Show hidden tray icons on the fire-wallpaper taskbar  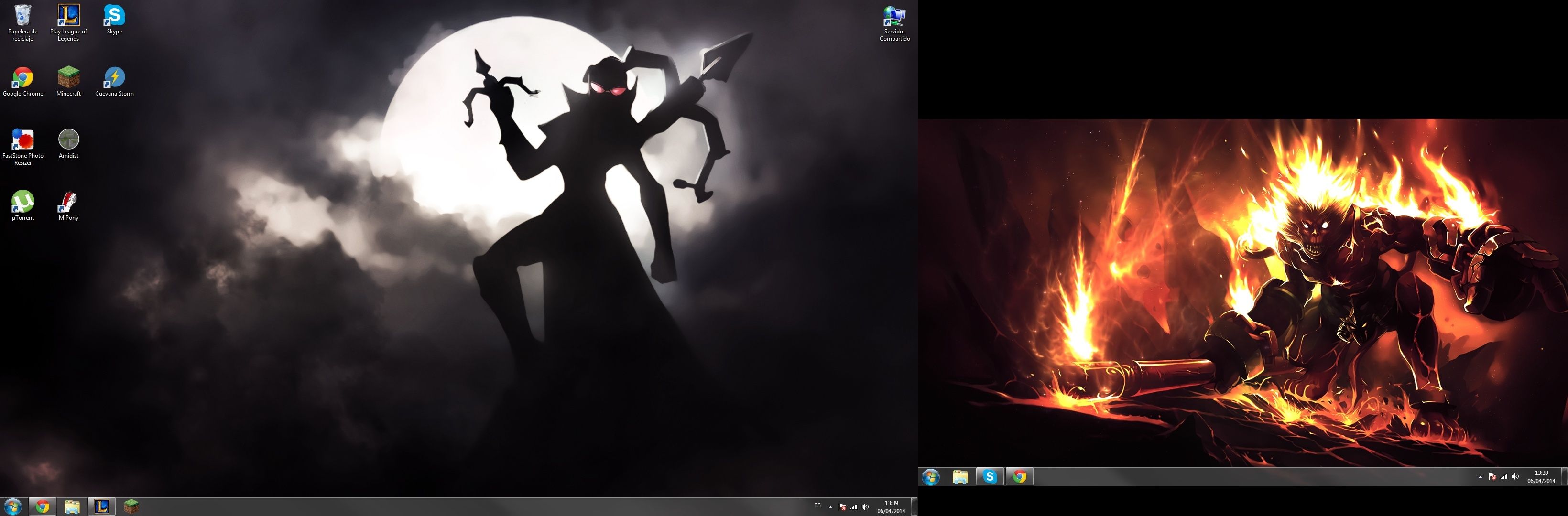coord(1481,477)
